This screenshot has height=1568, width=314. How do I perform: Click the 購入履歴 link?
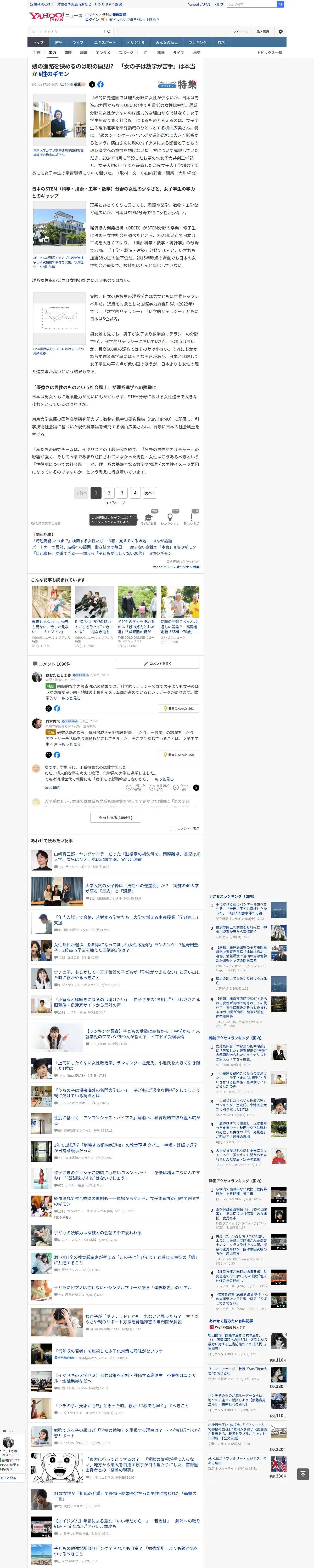pyautogui.click(x=263, y=32)
